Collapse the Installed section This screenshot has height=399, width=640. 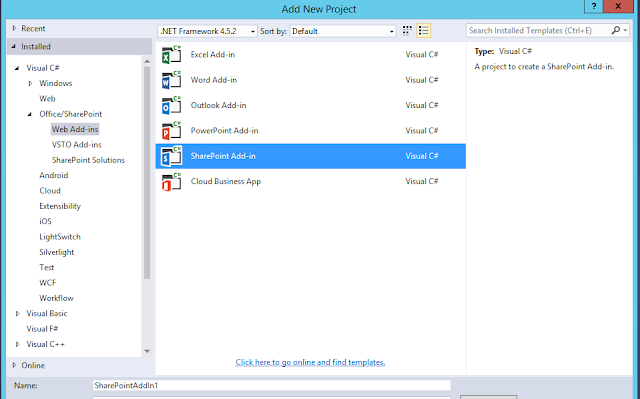(14, 47)
